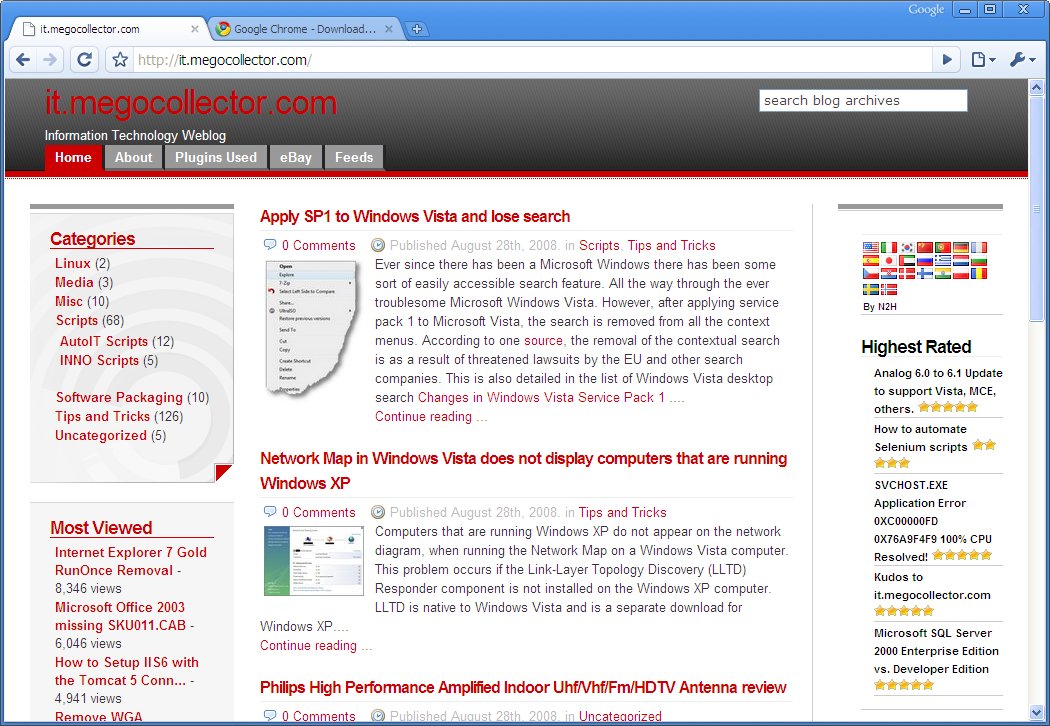
Task: Click the scrollbar up arrow
Action: pyautogui.click(x=1036, y=87)
